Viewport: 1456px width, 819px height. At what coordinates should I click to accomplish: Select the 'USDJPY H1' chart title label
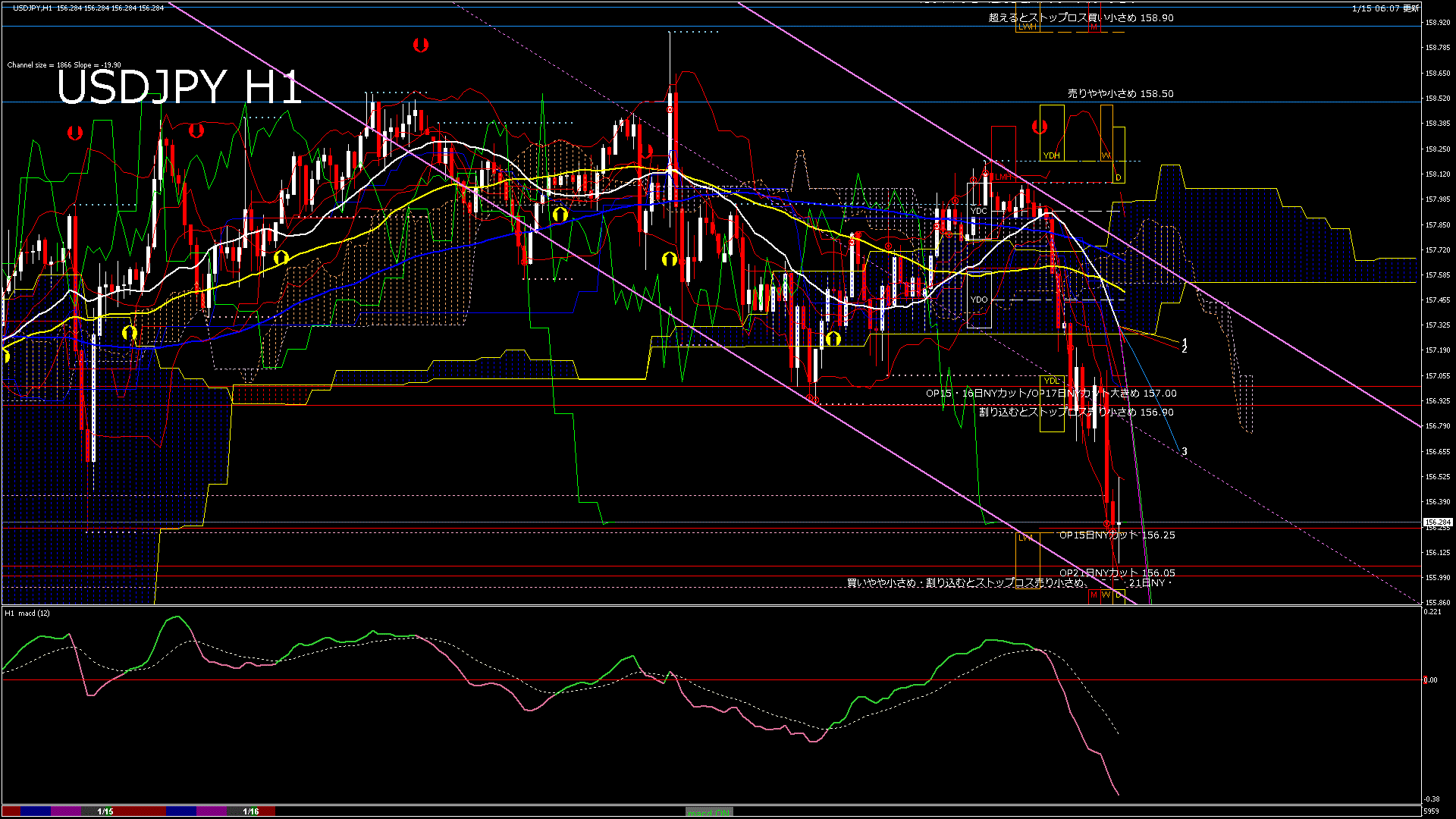(180, 87)
